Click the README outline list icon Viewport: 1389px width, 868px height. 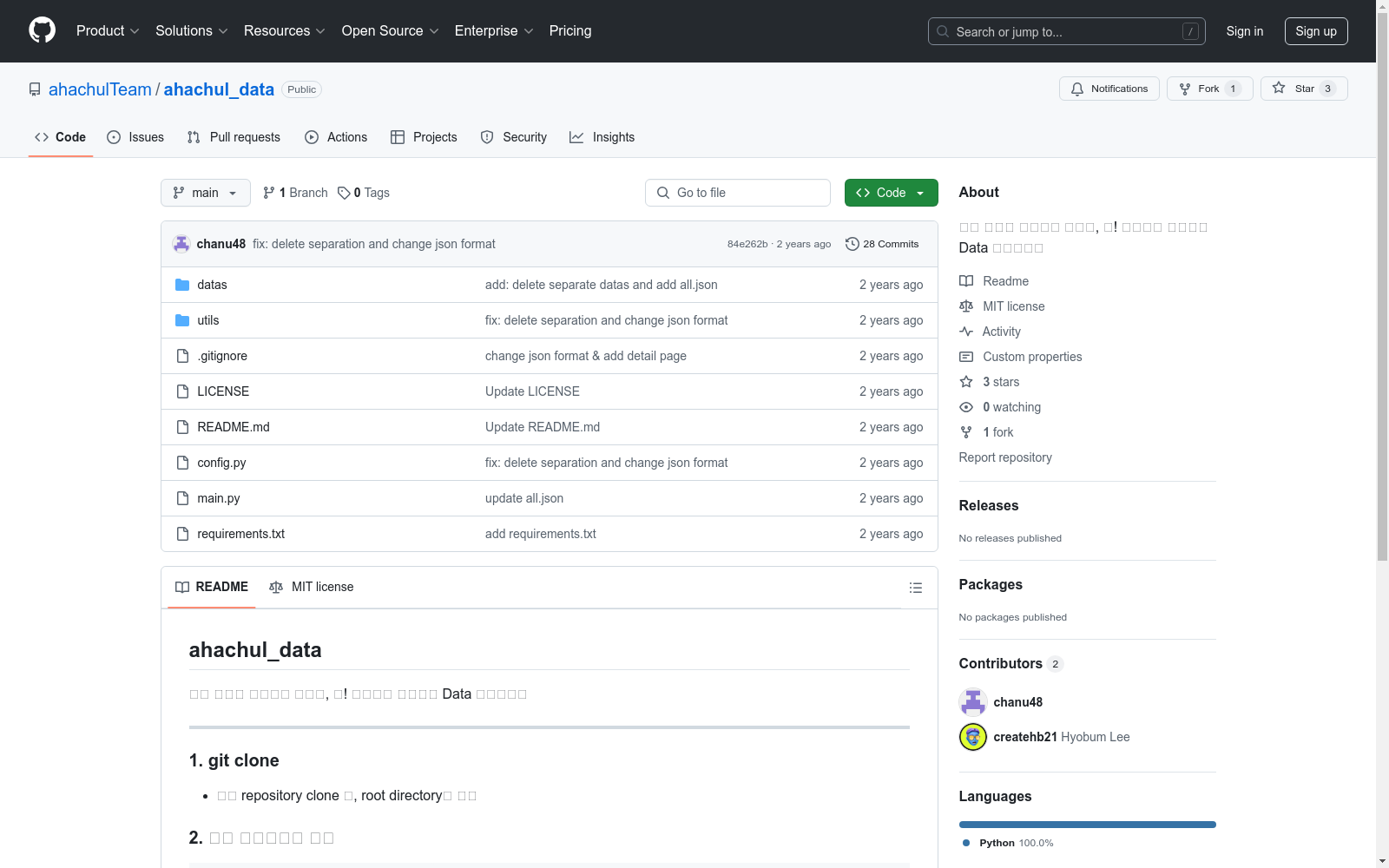916,588
